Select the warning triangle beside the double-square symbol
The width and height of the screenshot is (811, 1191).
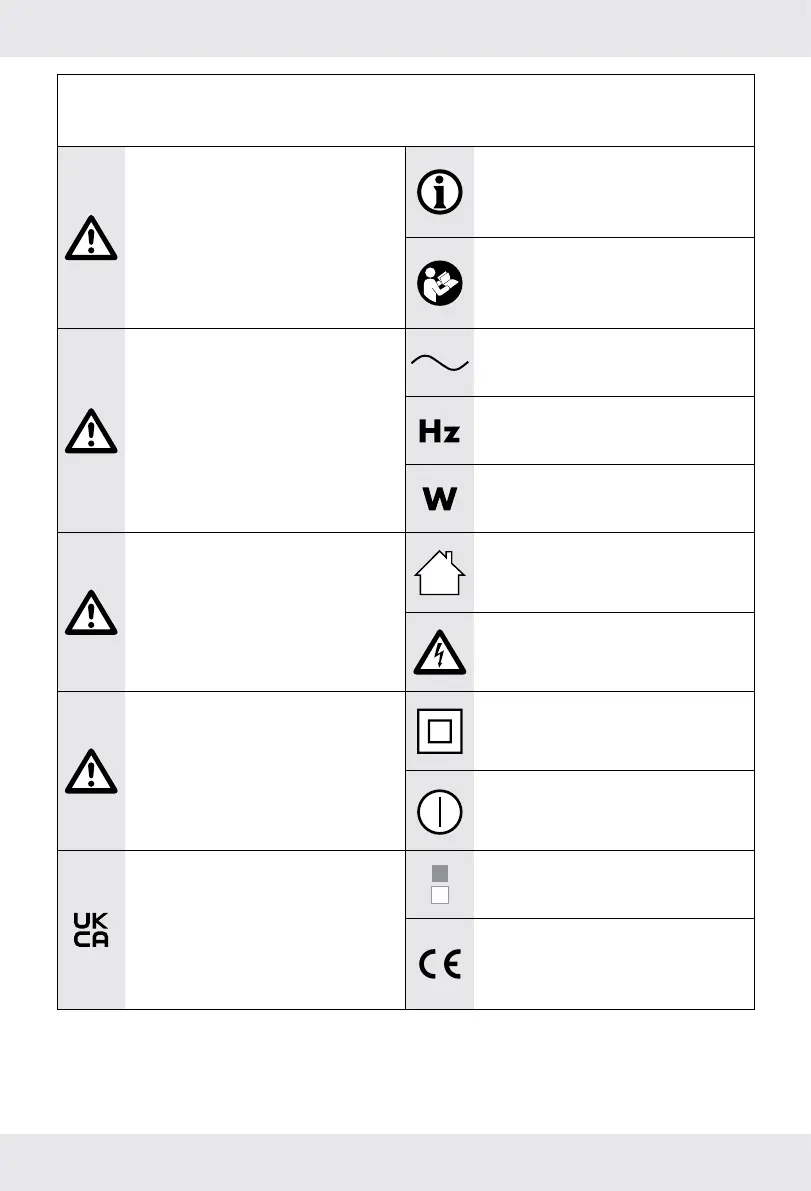coord(91,771)
